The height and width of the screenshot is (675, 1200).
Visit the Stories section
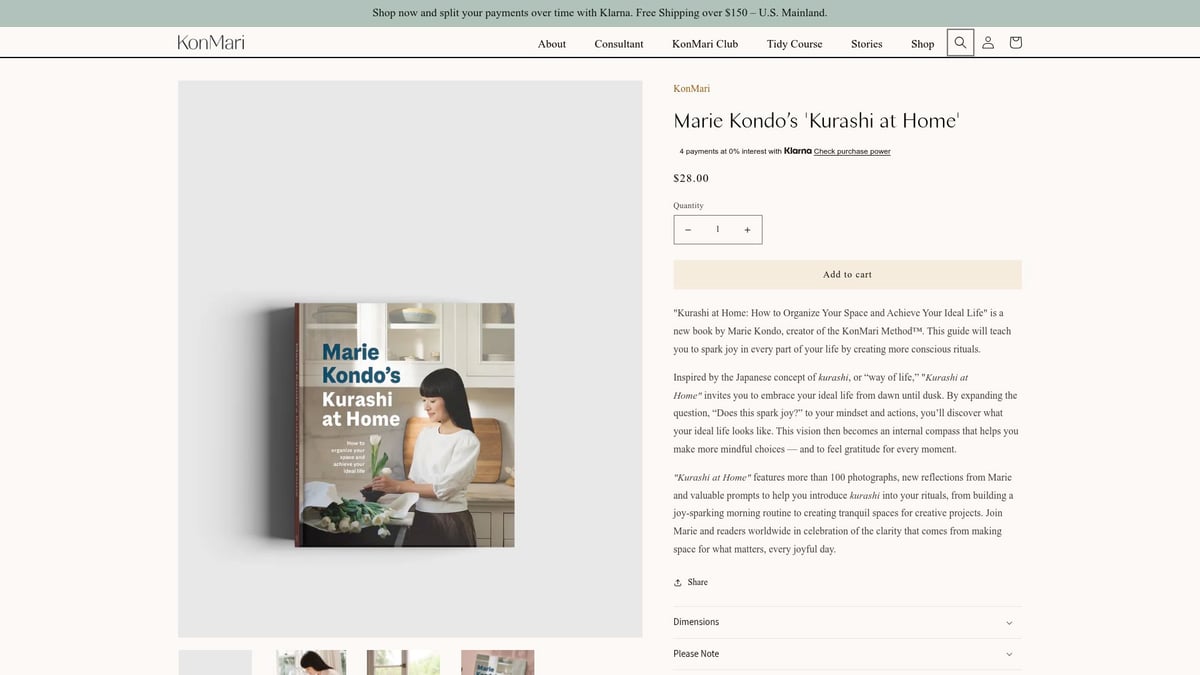point(866,44)
